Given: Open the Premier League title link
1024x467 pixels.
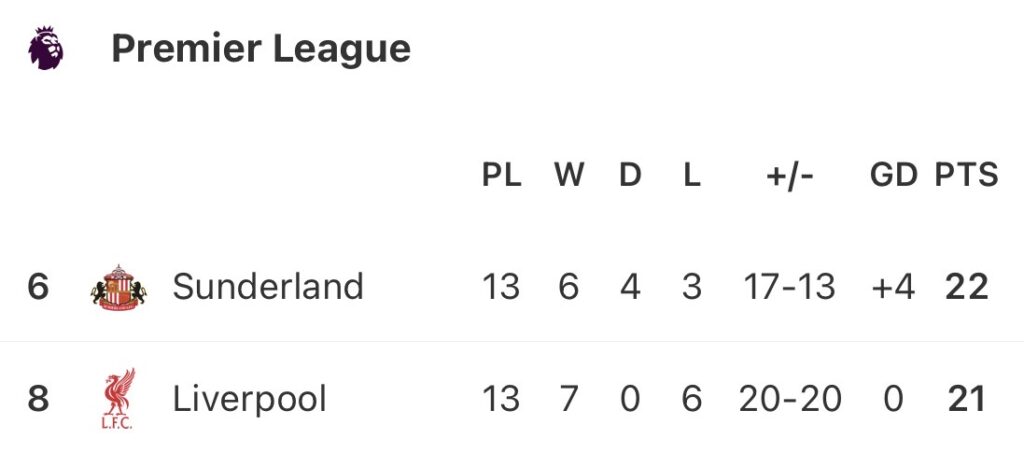Looking at the screenshot, I should pyautogui.click(x=260, y=48).
